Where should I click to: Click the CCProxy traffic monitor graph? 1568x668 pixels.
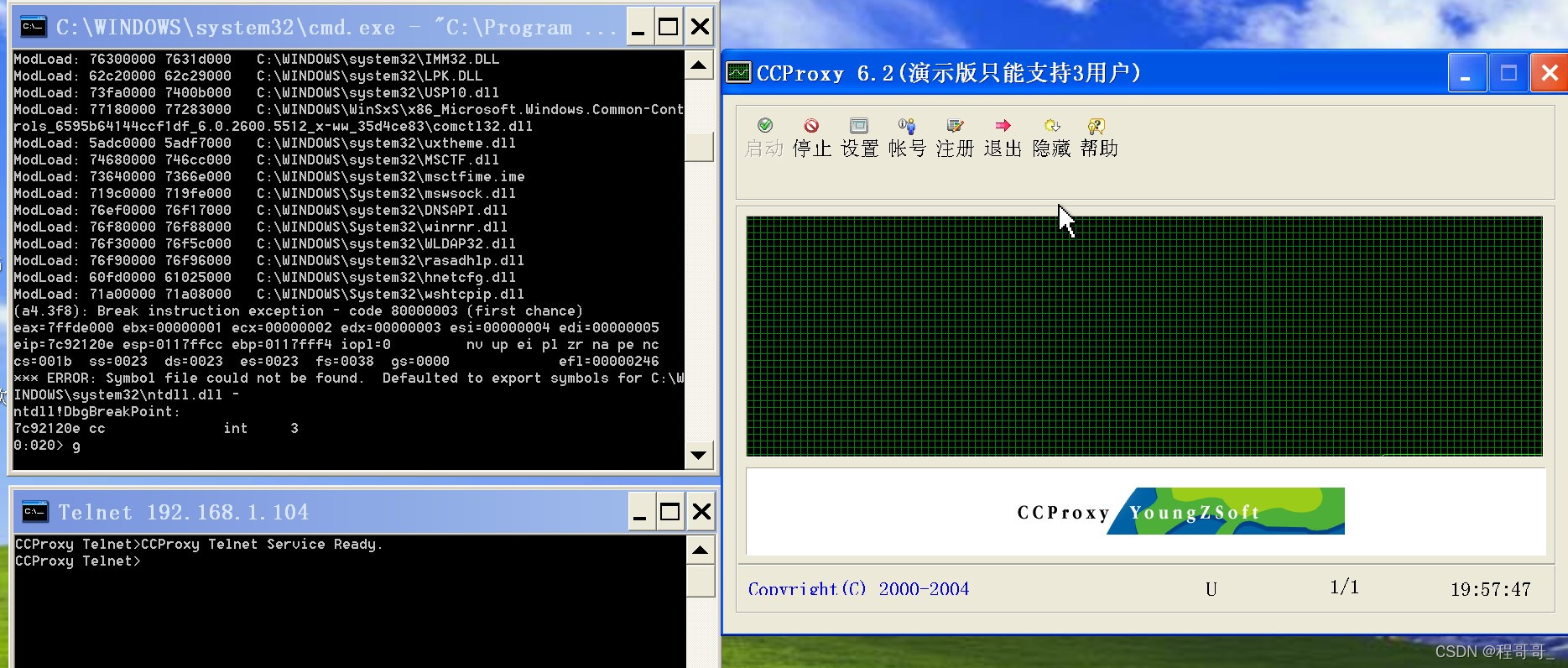point(1144,337)
